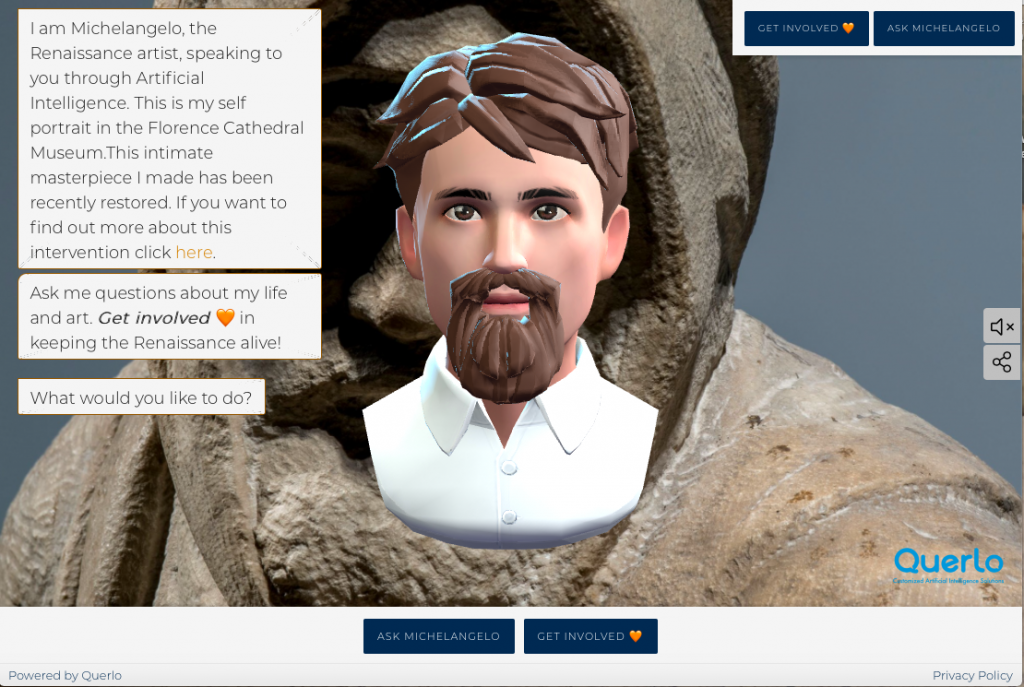The height and width of the screenshot is (687, 1024).
Task: Click the 'I am Michelangelo' intro message
Action: coord(170,140)
